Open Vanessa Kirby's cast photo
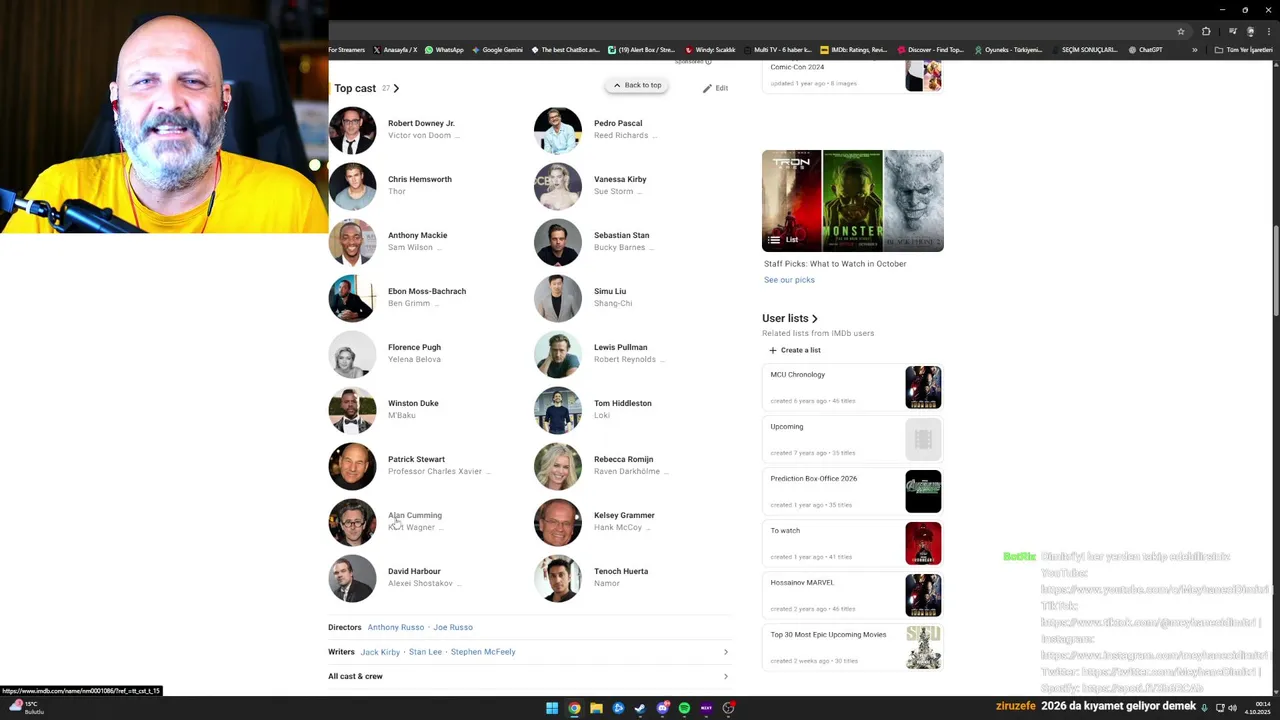The width and height of the screenshot is (1280, 720). [x=558, y=186]
